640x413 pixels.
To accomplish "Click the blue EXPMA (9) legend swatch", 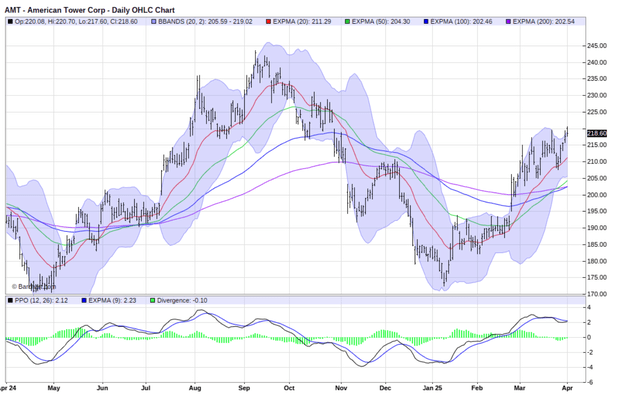I will coord(84,301).
